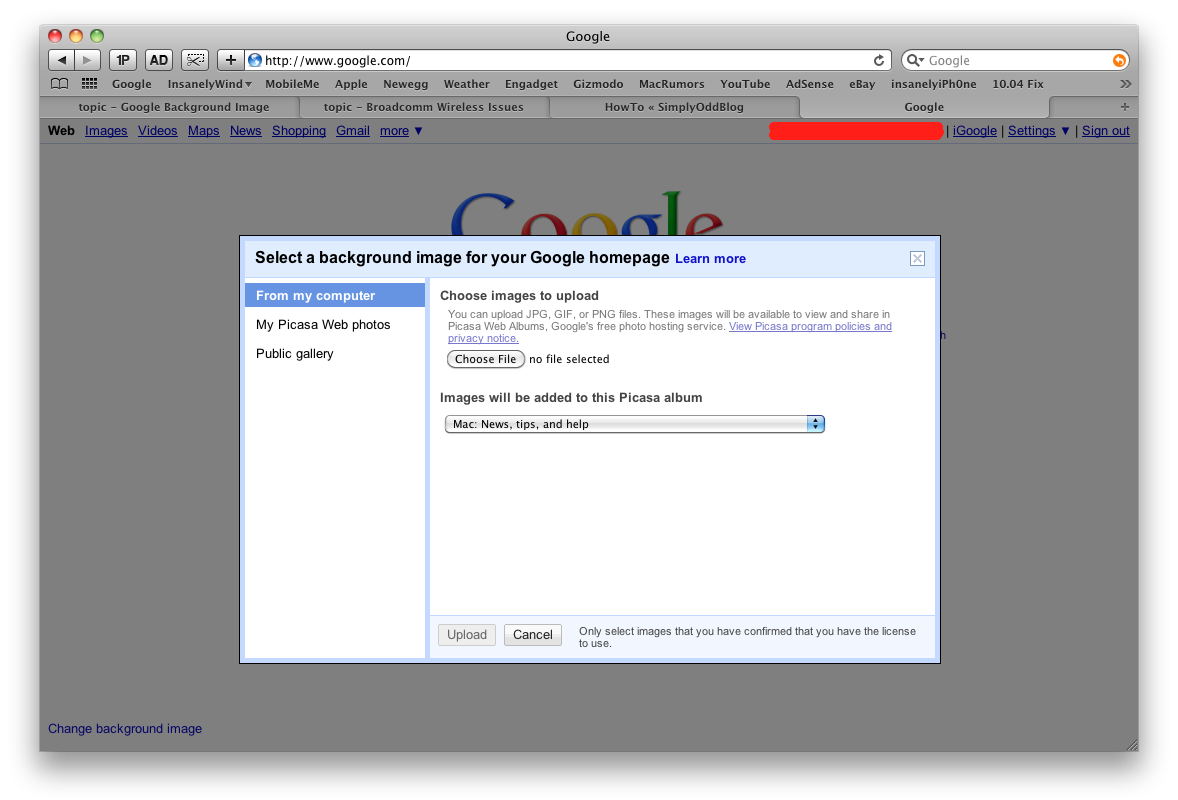
Task: Select the Google tab
Action: [x=924, y=107]
